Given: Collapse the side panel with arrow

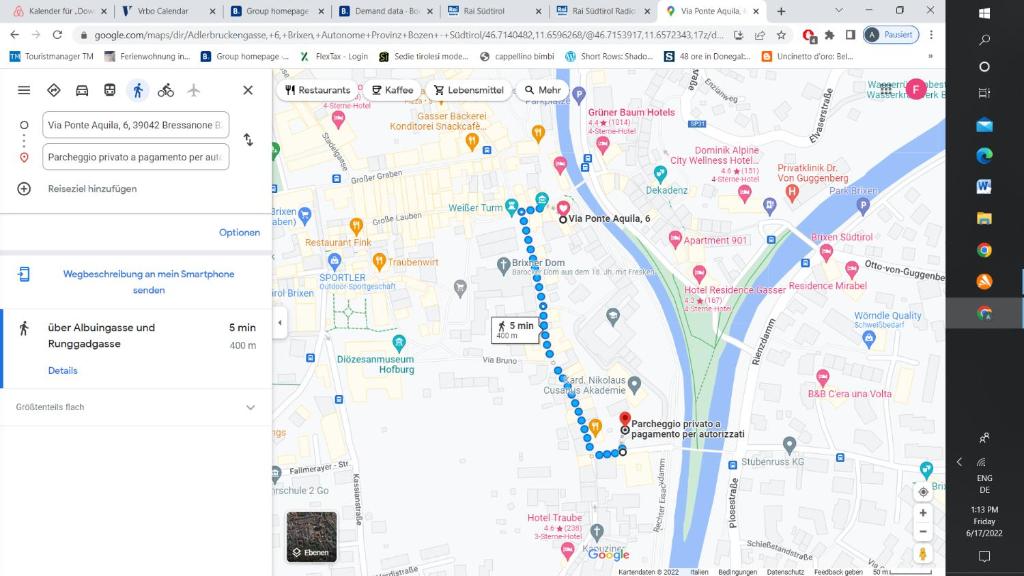Looking at the screenshot, I should (x=279, y=322).
